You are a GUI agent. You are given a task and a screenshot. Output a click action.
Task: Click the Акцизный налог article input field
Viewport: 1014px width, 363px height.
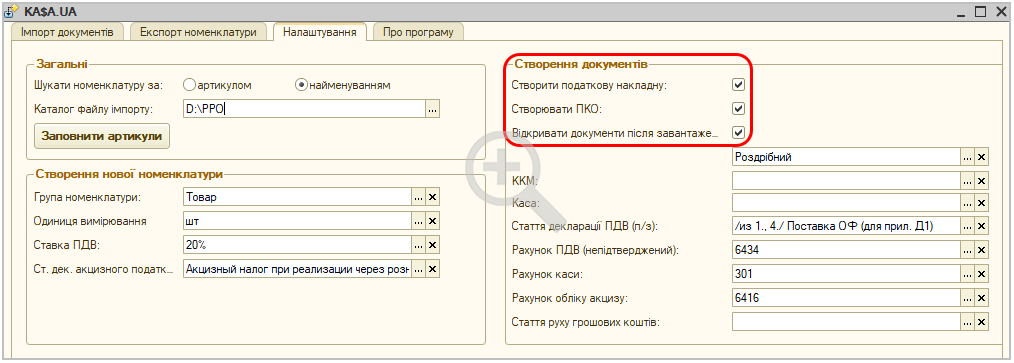297,269
